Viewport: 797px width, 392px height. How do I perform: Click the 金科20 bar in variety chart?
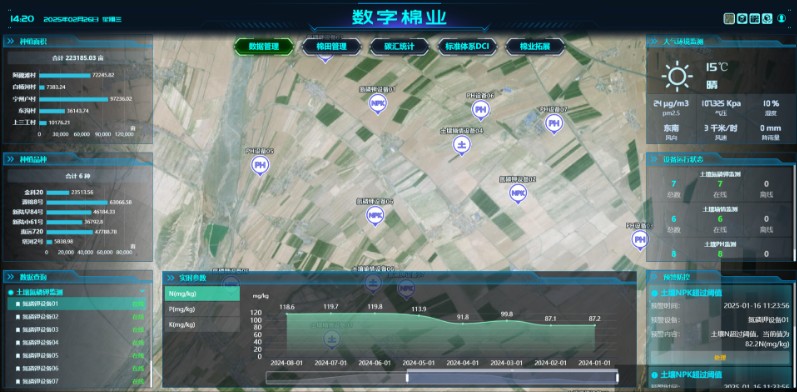[x=58, y=193]
